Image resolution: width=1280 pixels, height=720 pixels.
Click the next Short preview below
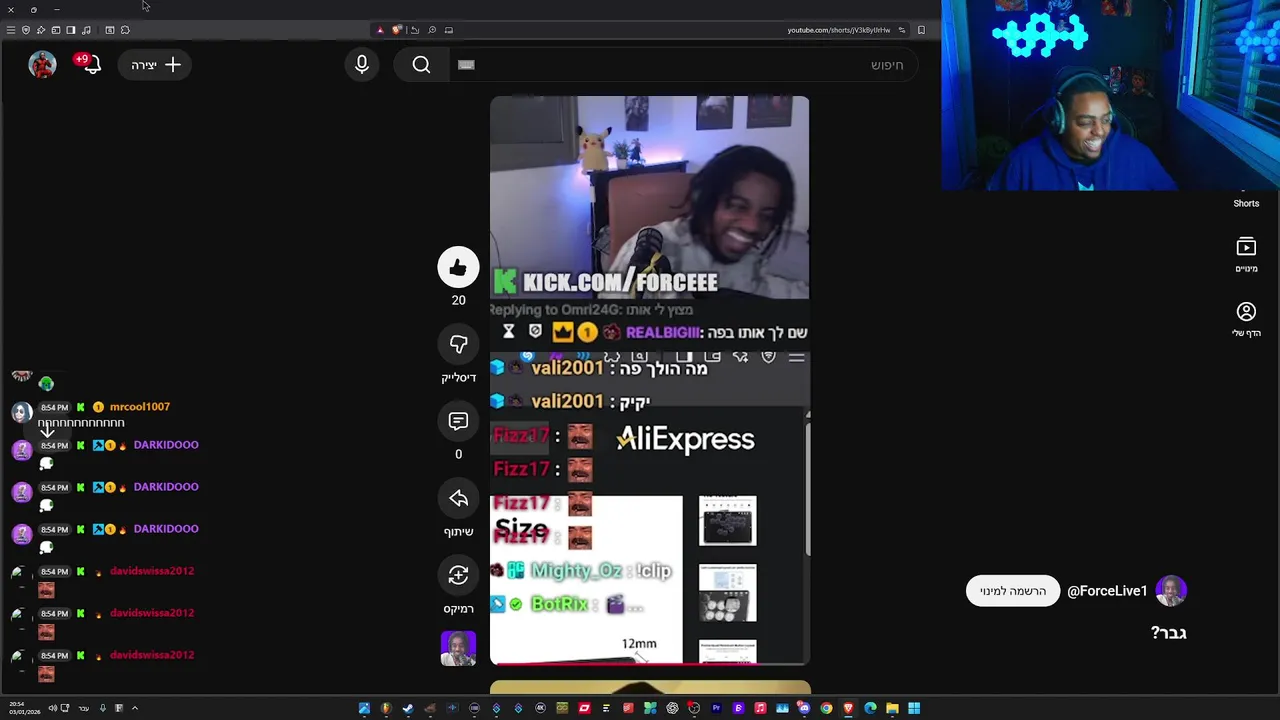coord(649,688)
